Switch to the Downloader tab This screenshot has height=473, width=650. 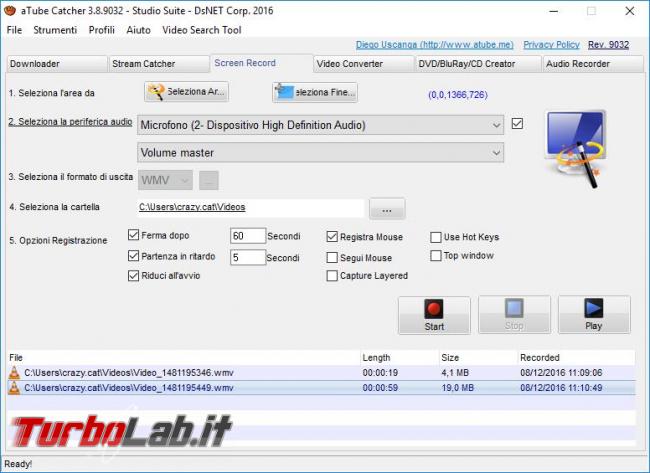[57, 64]
